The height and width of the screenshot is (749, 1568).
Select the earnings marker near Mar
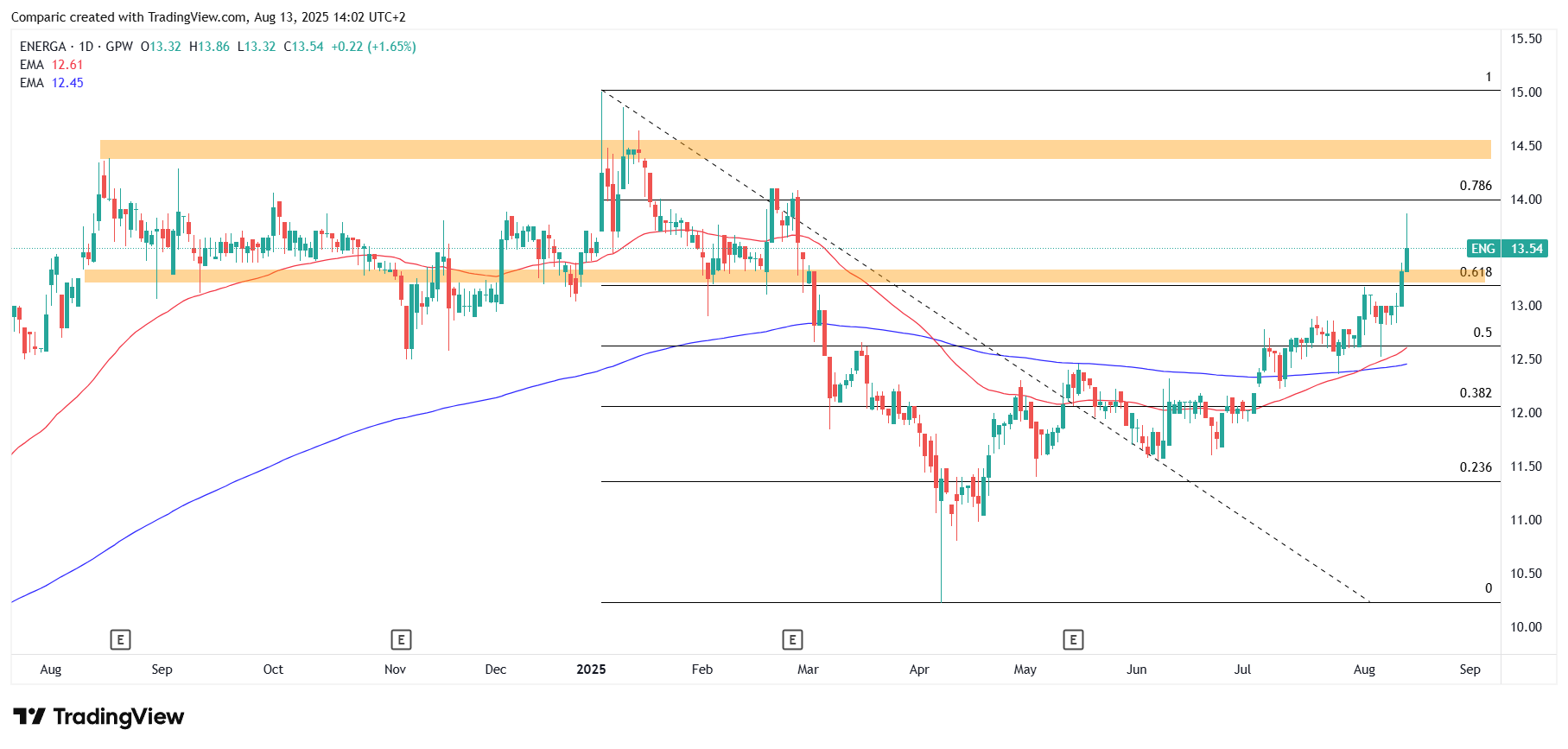click(792, 640)
